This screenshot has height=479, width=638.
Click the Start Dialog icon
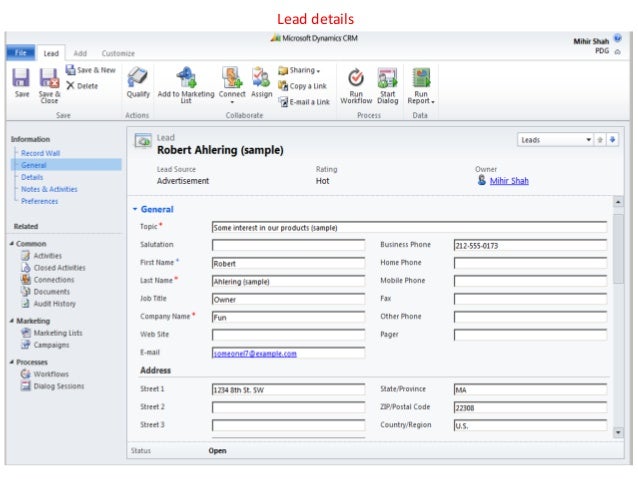[387, 78]
